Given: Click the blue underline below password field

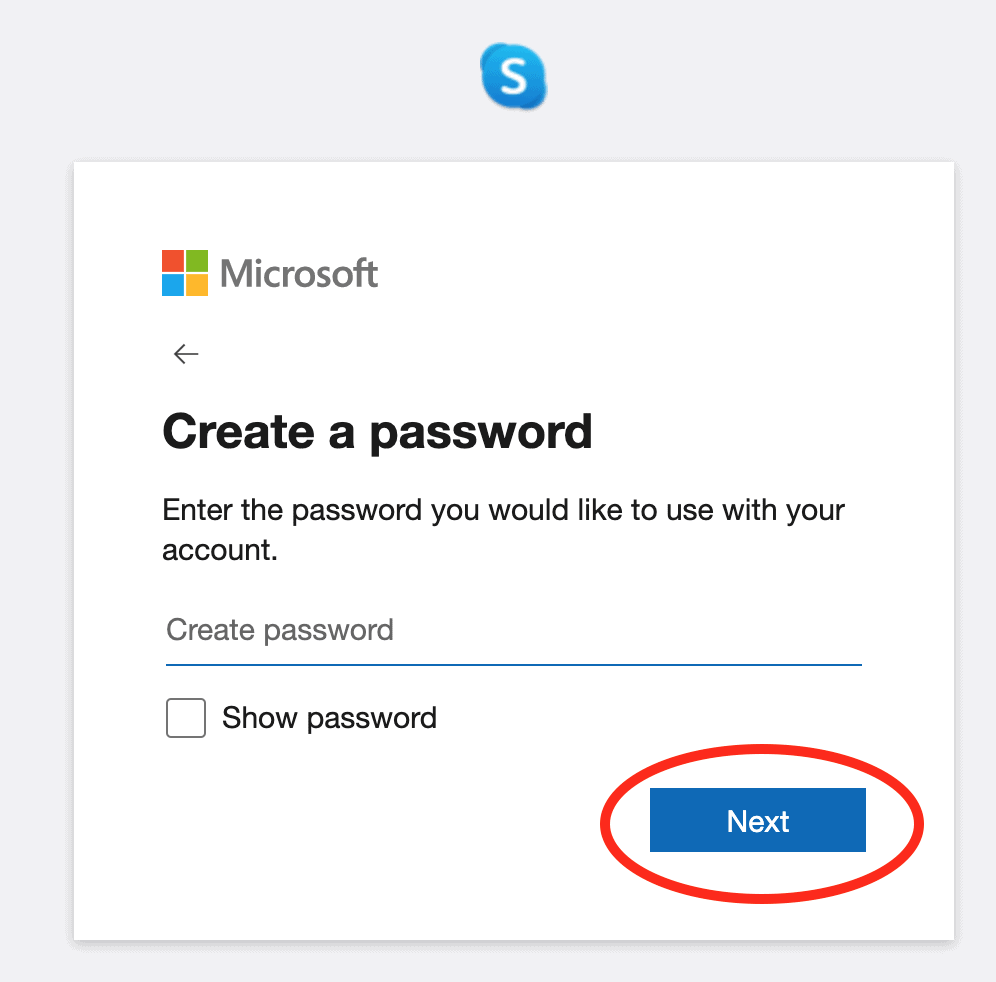Looking at the screenshot, I should (x=513, y=664).
